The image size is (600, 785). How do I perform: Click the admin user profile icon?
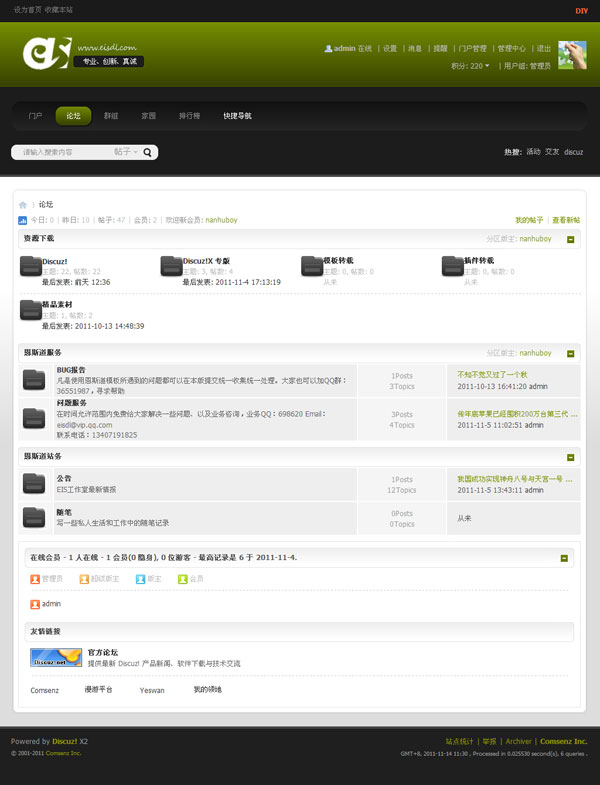[x=328, y=49]
